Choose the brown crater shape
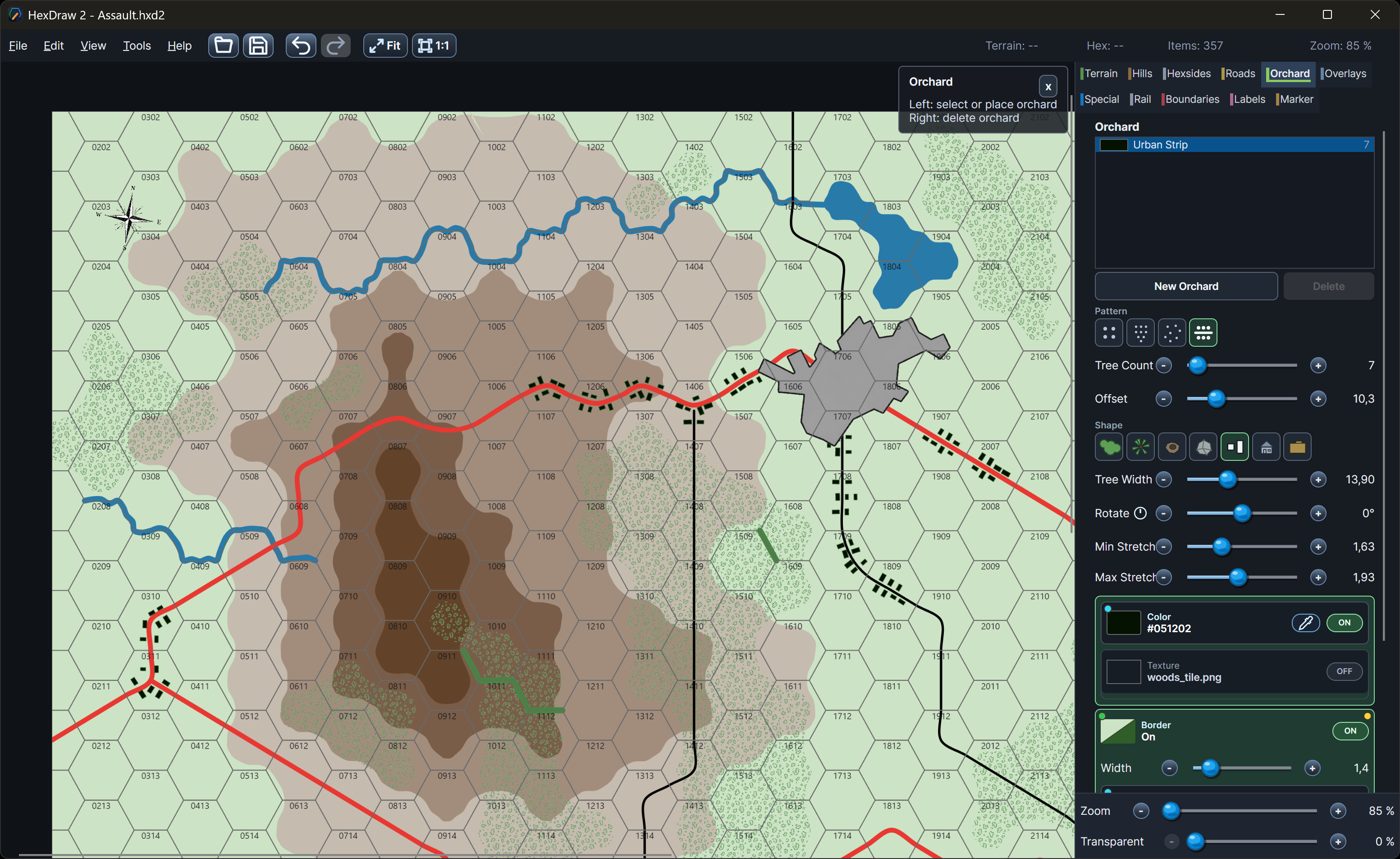Viewport: 1400px width, 859px height. click(1171, 447)
